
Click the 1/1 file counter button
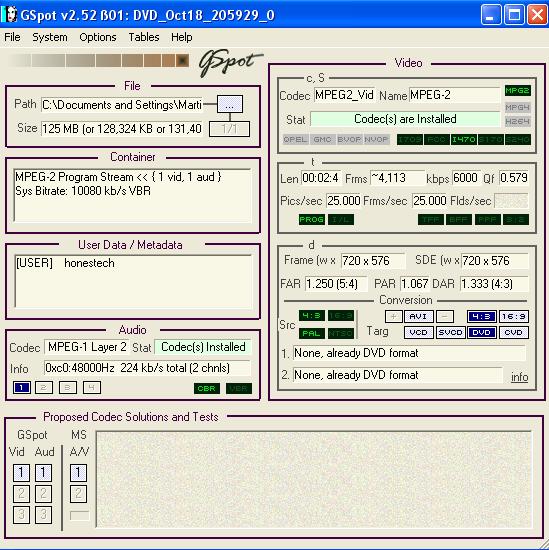[229, 129]
